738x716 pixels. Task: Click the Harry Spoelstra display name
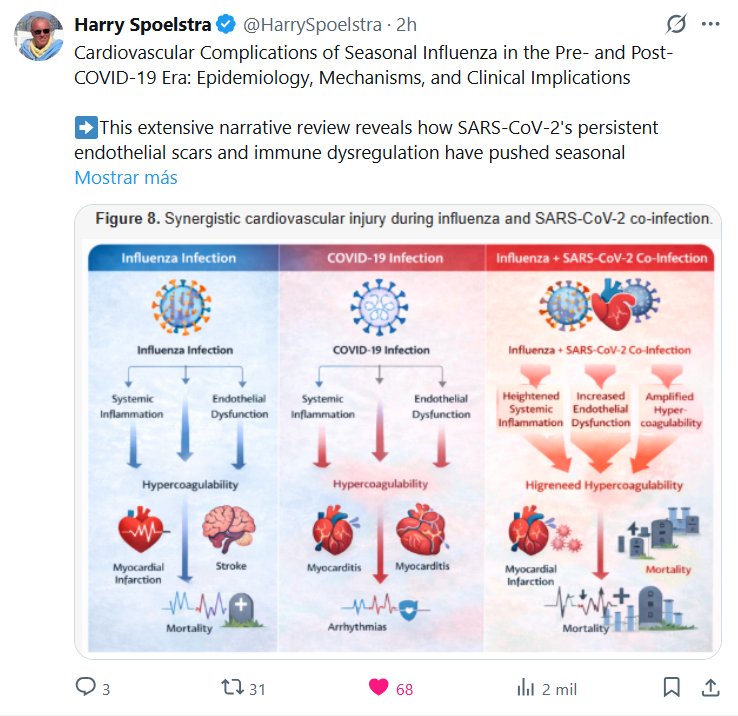[143, 25]
